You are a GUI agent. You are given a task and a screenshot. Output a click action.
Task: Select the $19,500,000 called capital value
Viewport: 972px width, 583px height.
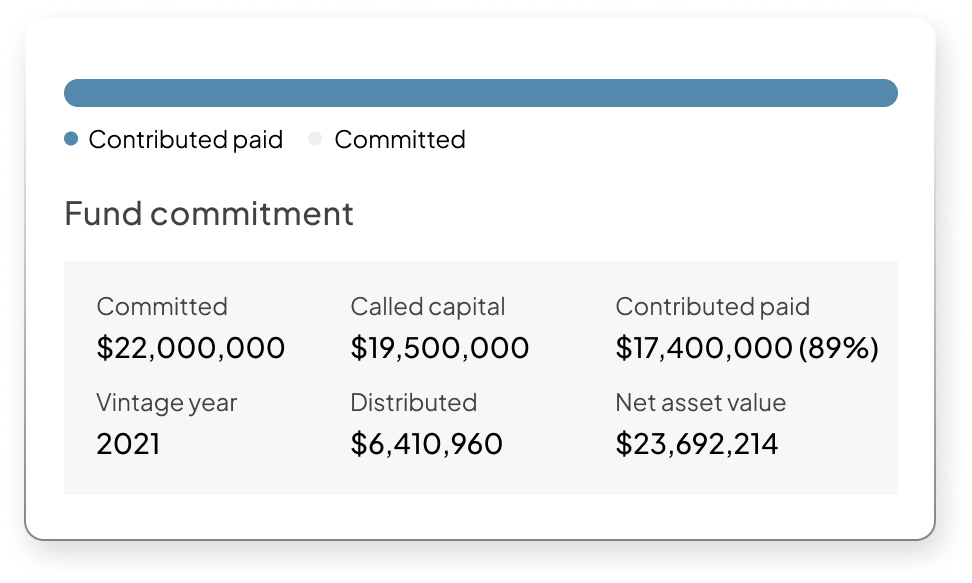click(x=440, y=347)
